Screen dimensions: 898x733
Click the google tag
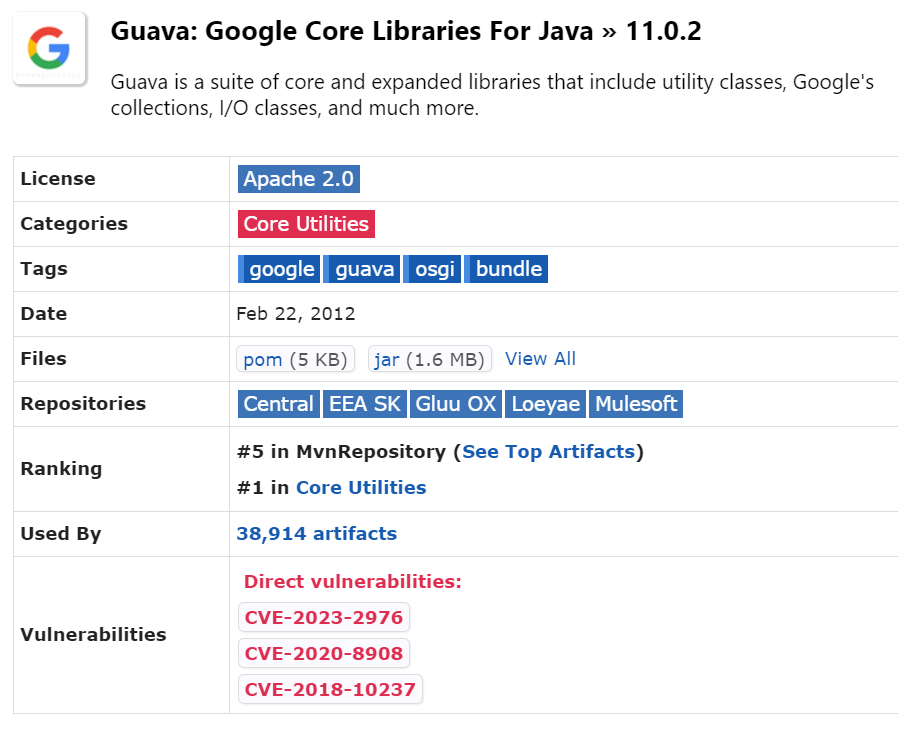[x=280, y=269]
